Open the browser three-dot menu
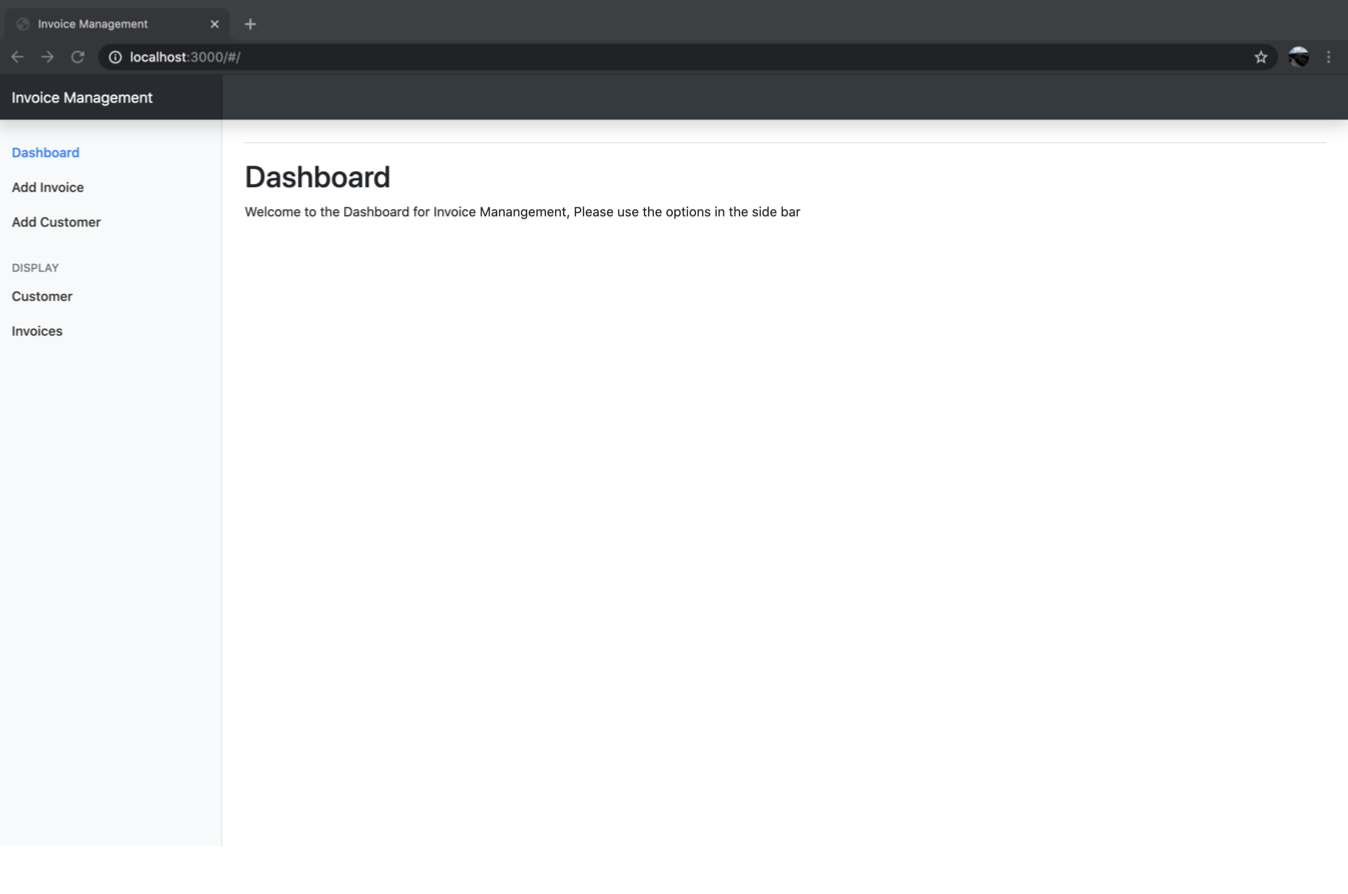Image resolution: width=1348 pixels, height=894 pixels. (1329, 57)
